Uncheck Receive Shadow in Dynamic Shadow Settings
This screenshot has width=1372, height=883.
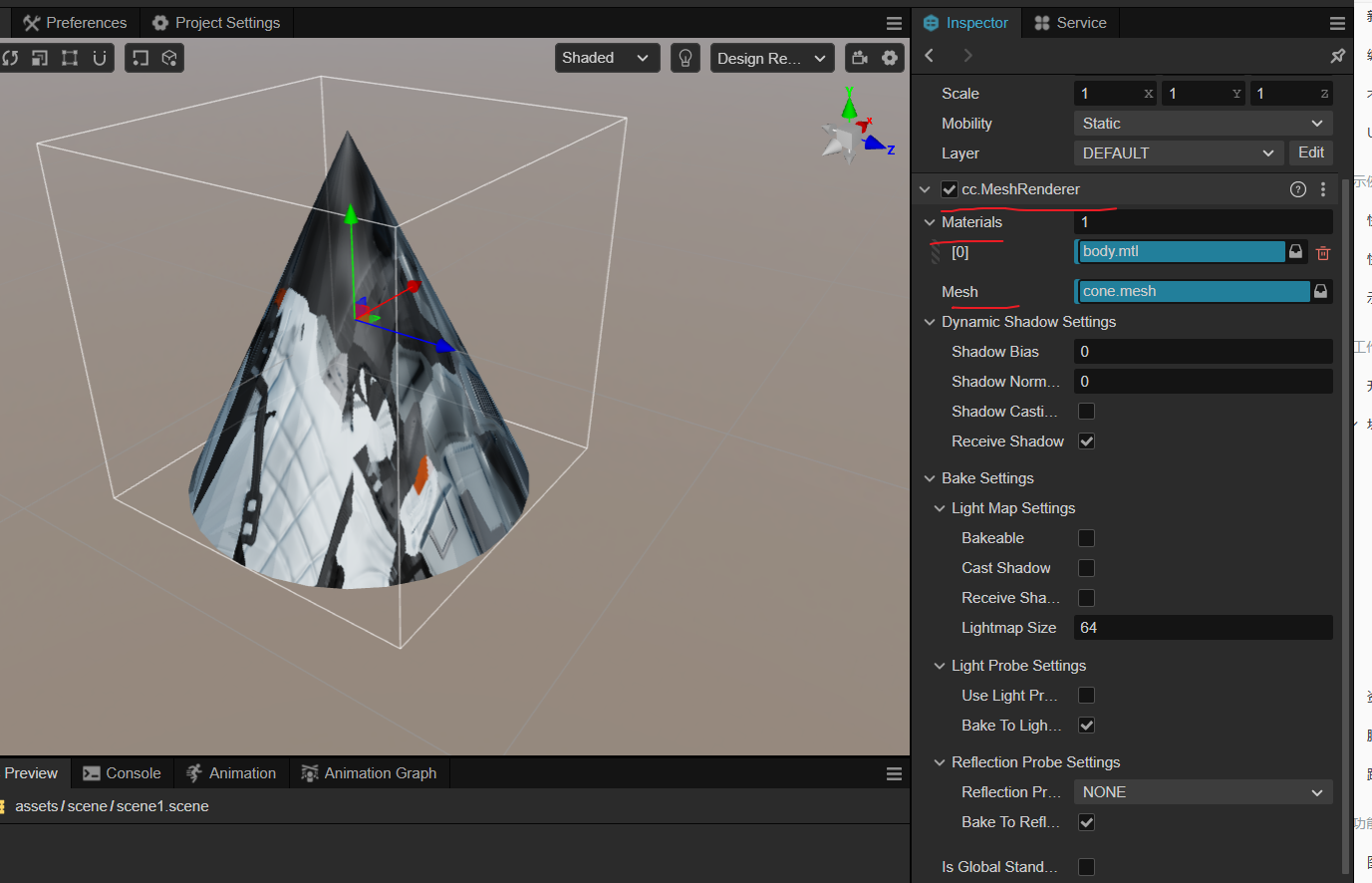pos(1087,441)
